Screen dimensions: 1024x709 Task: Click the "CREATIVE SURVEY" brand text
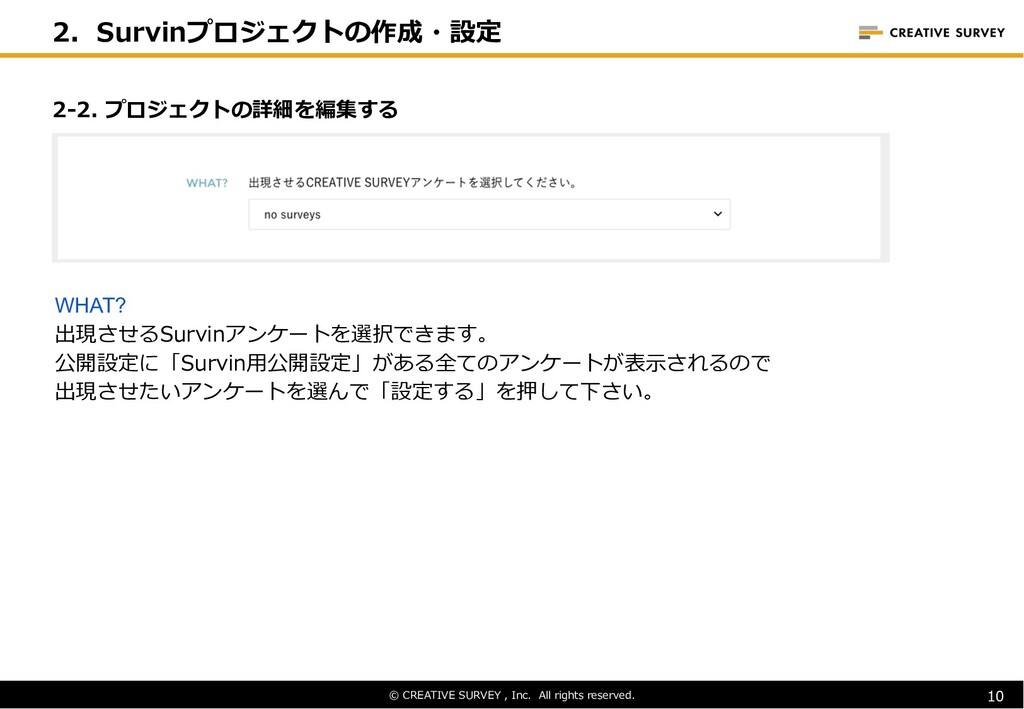[x=947, y=33]
